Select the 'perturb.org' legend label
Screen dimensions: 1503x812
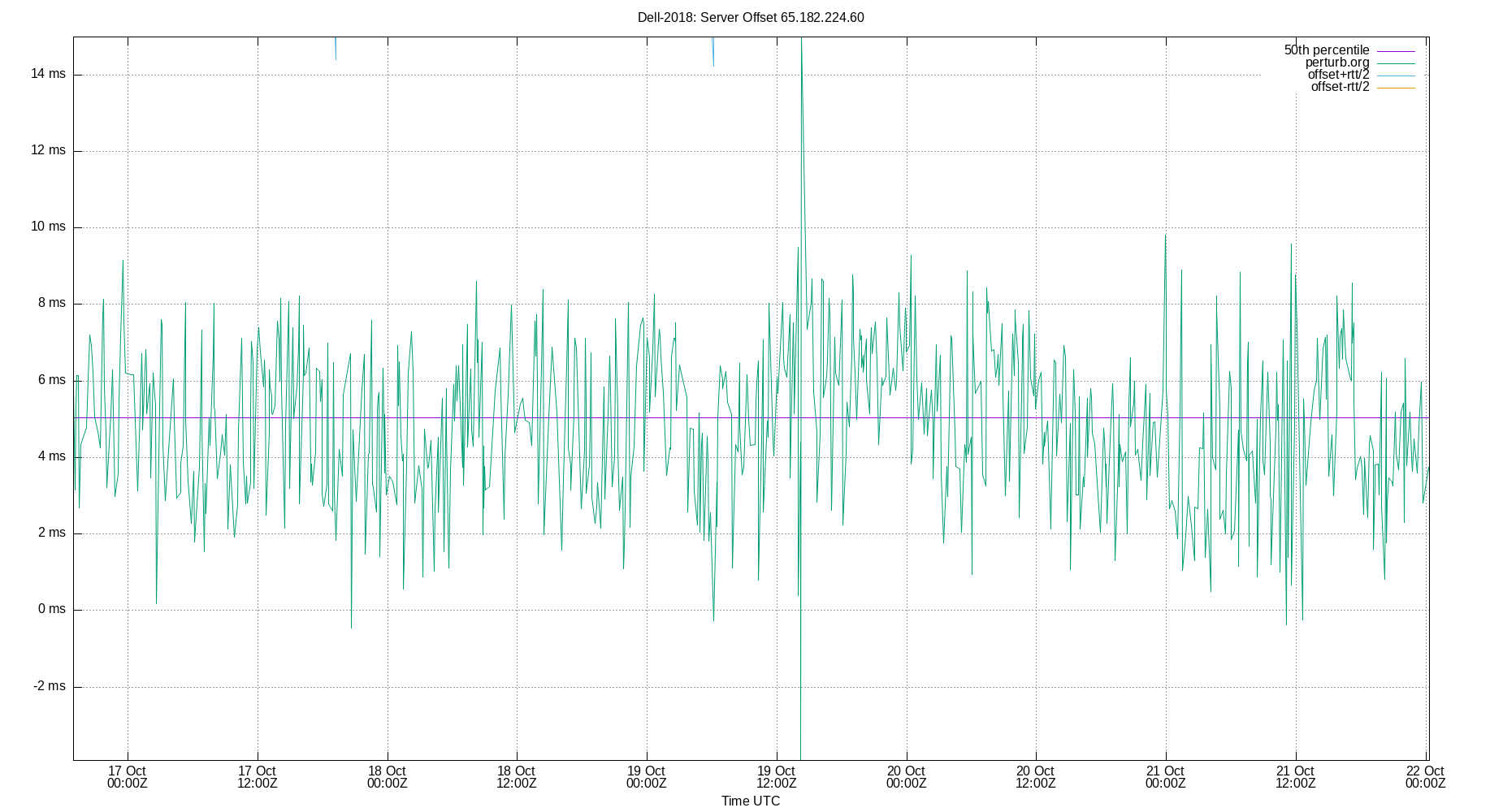click(1337, 63)
